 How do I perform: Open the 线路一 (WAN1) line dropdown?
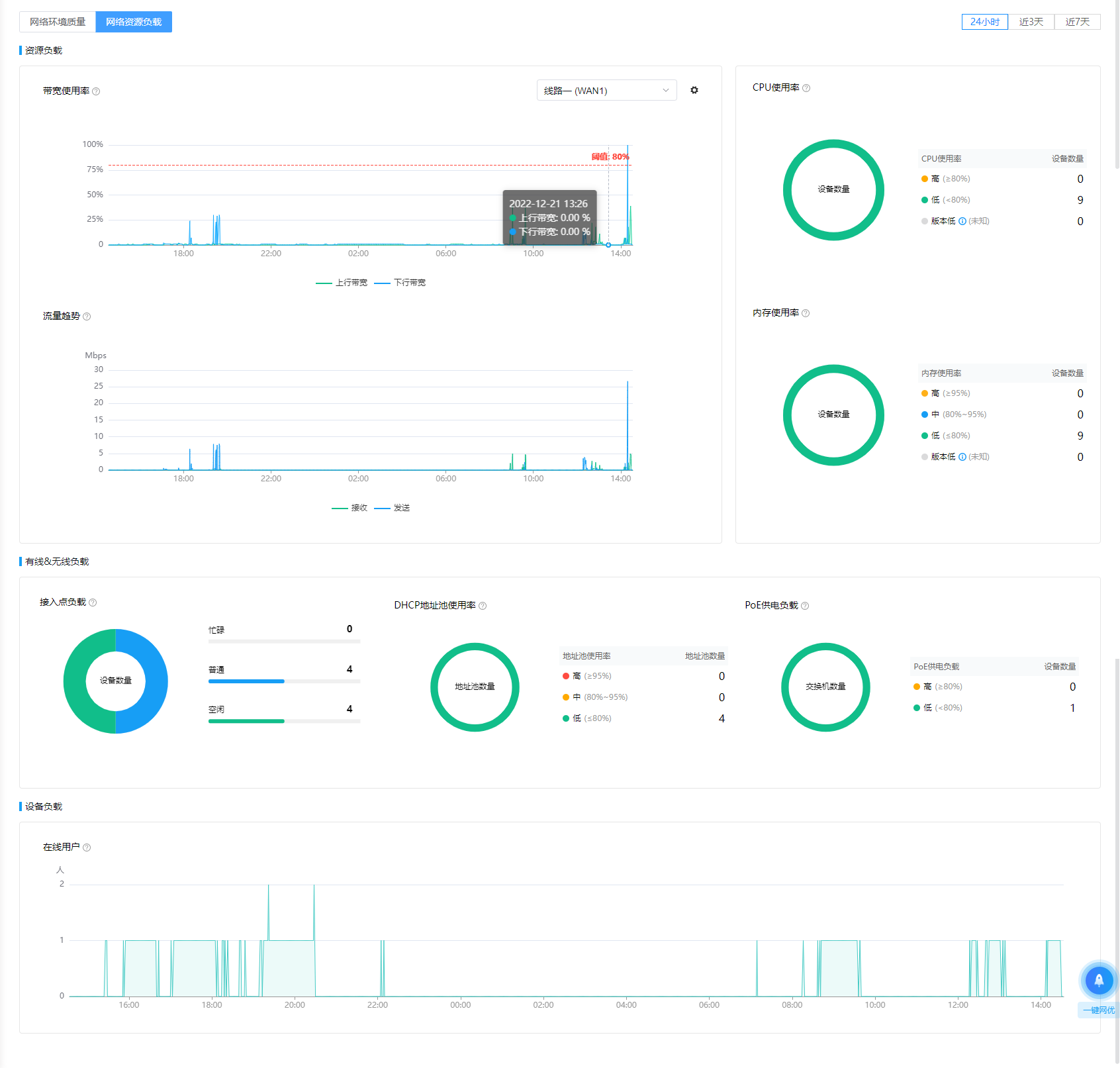click(x=606, y=91)
